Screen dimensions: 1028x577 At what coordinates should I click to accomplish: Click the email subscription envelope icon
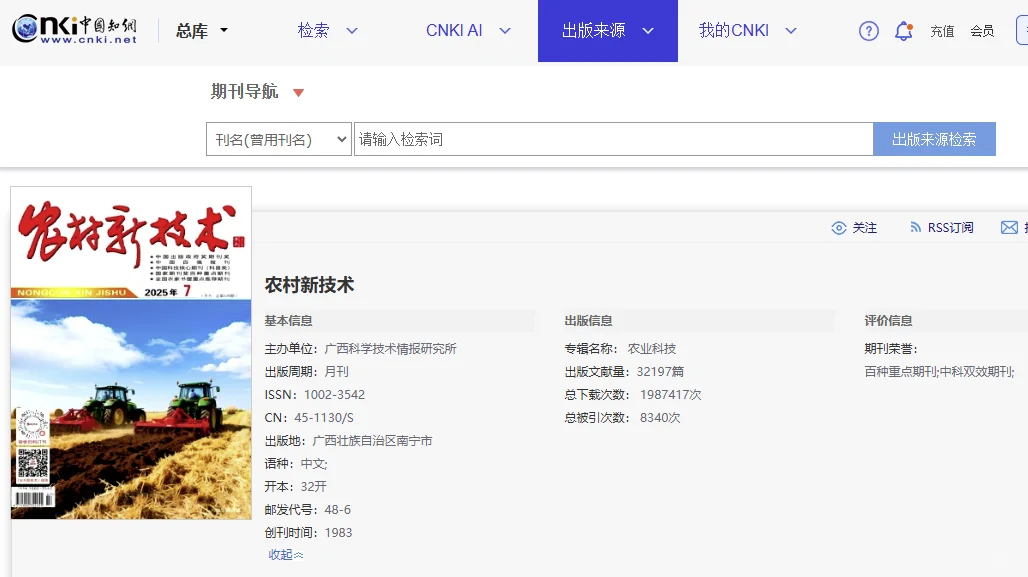[1009, 227]
